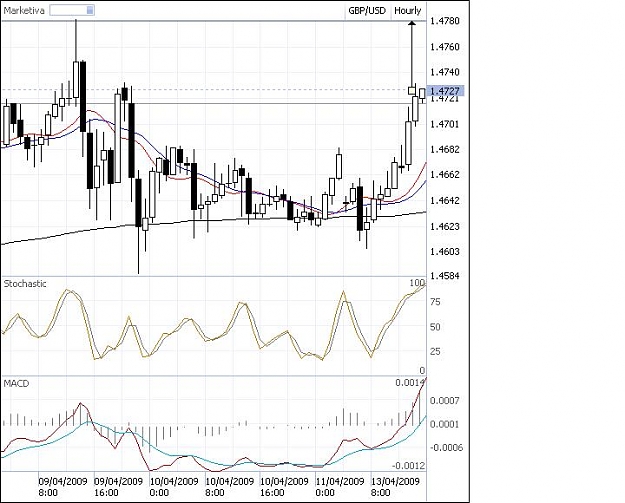The width and height of the screenshot is (625, 503).
Task: Click the Stochastic scale value 25
Action: (x=435, y=352)
